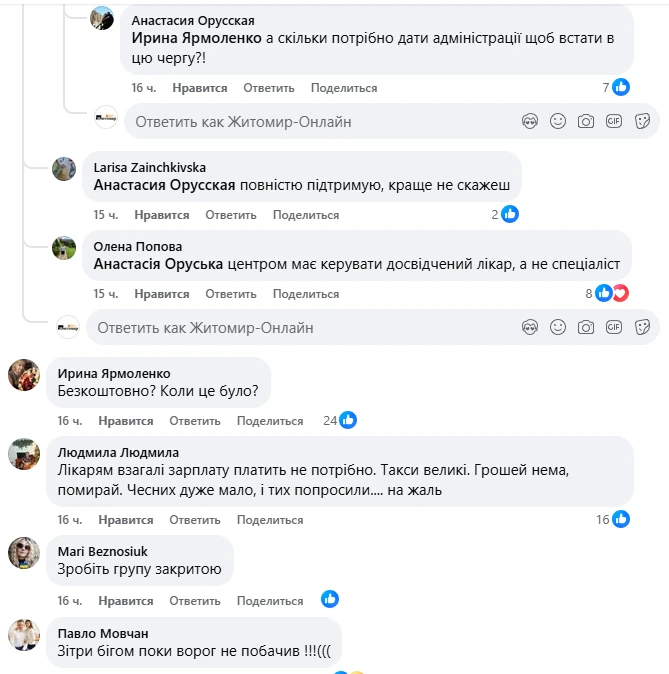View reactions on Олена Попова's comment
This screenshot has height=674, width=669.
pos(610,294)
